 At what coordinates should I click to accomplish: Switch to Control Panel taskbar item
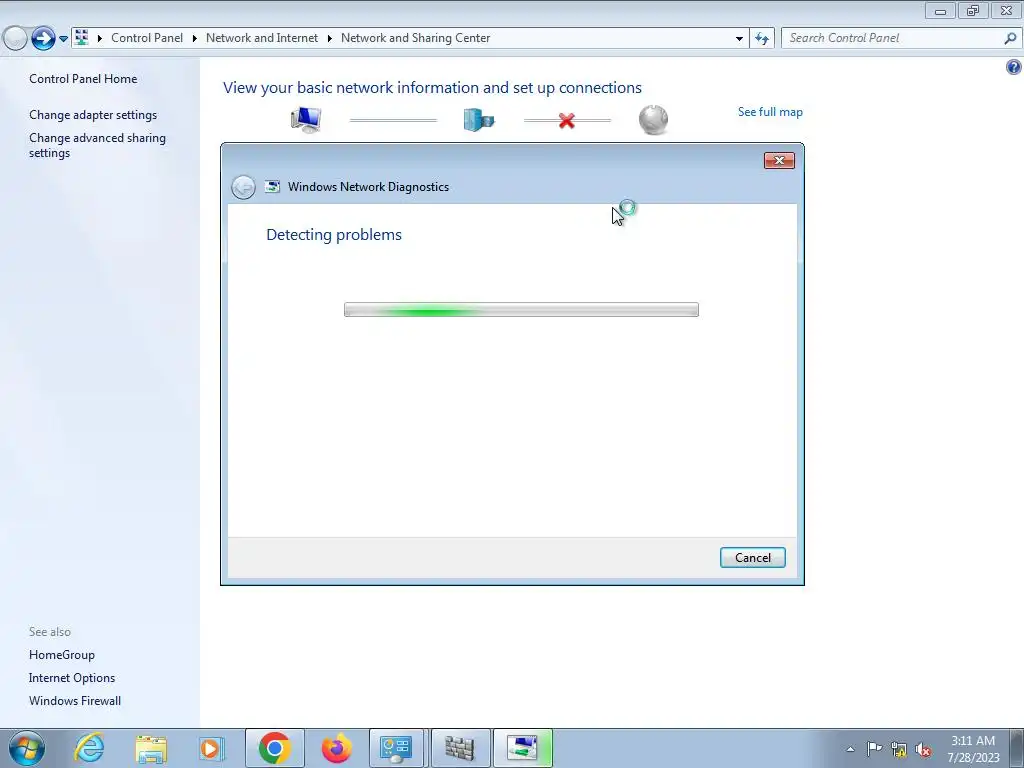click(397, 748)
